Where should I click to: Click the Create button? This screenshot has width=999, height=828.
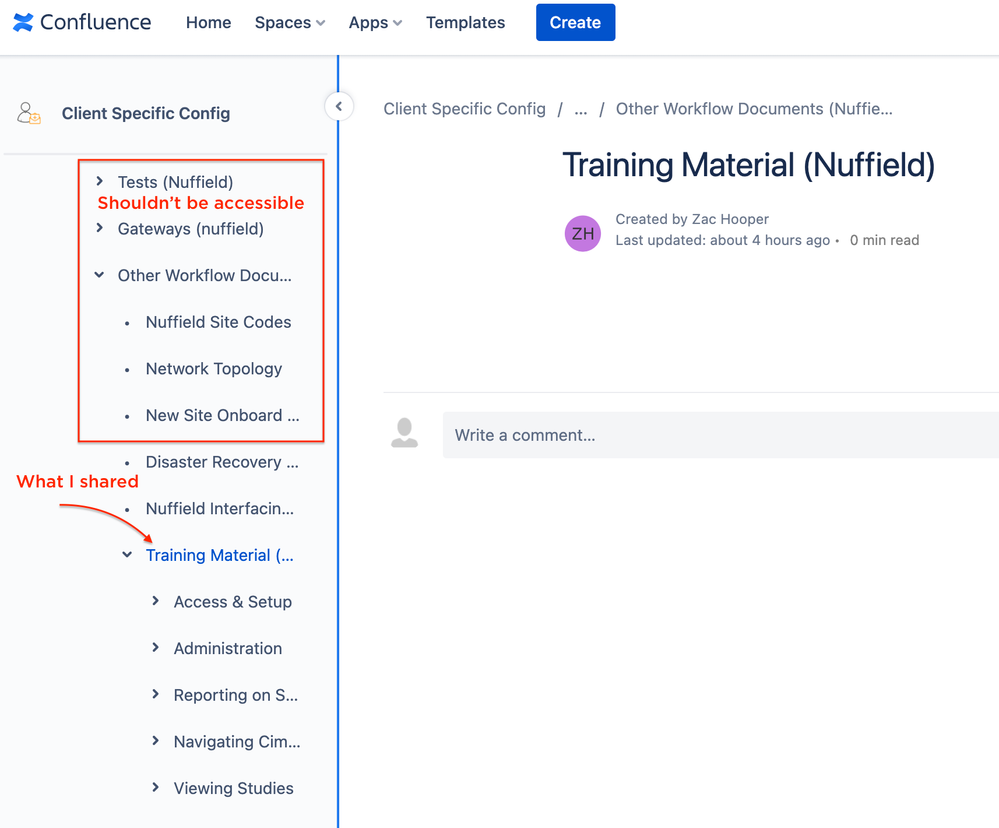[x=575, y=22]
